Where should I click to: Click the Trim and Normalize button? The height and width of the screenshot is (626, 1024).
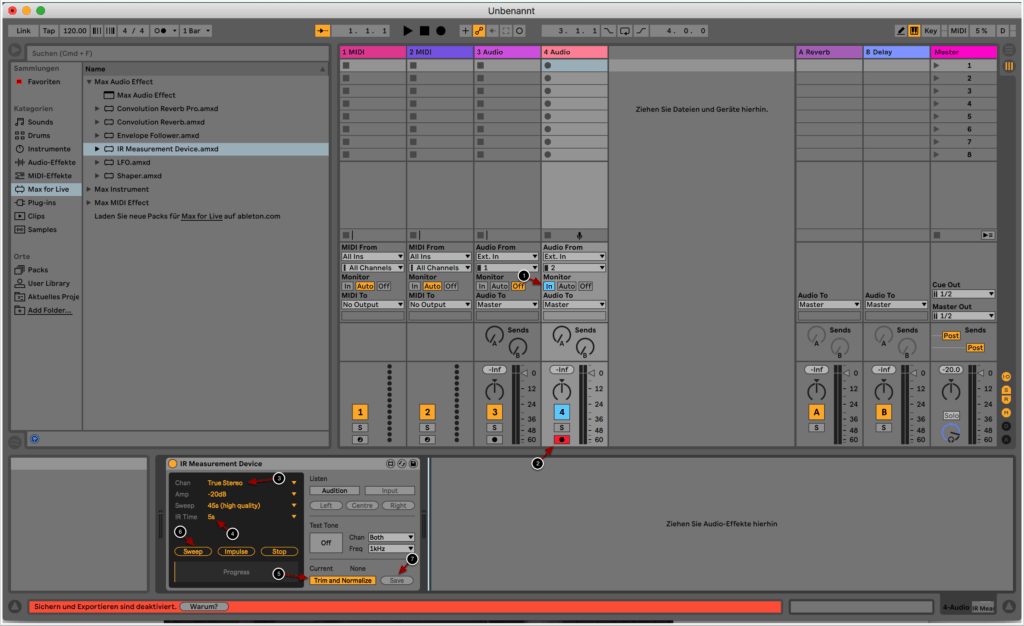tap(342, 580)
